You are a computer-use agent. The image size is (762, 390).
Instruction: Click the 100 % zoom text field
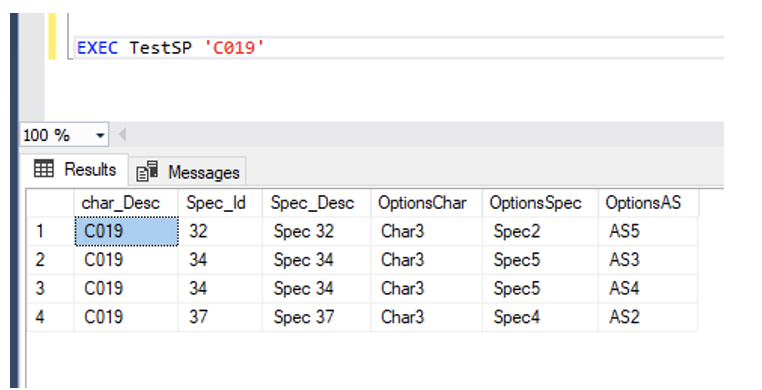56,135
